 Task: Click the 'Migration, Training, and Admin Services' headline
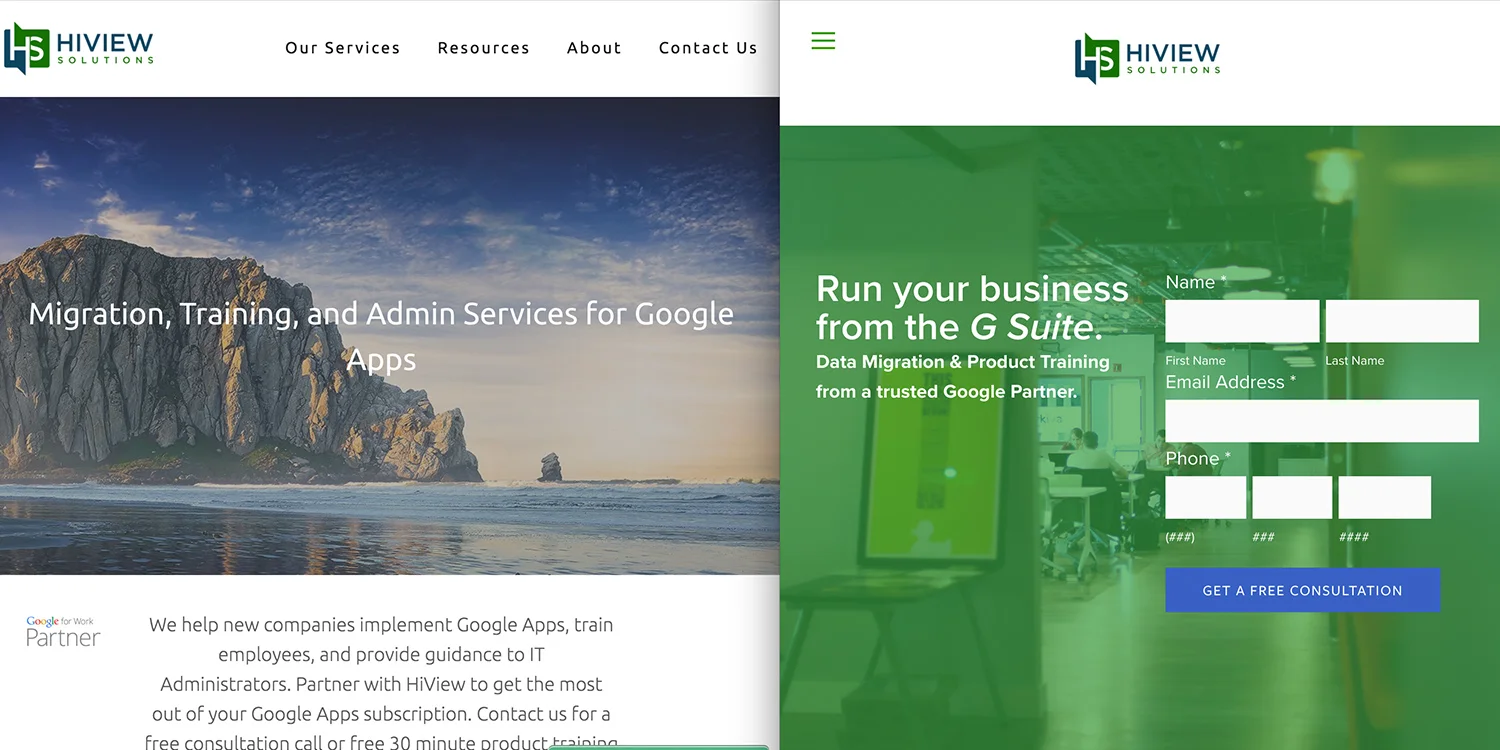pos(381,336)
